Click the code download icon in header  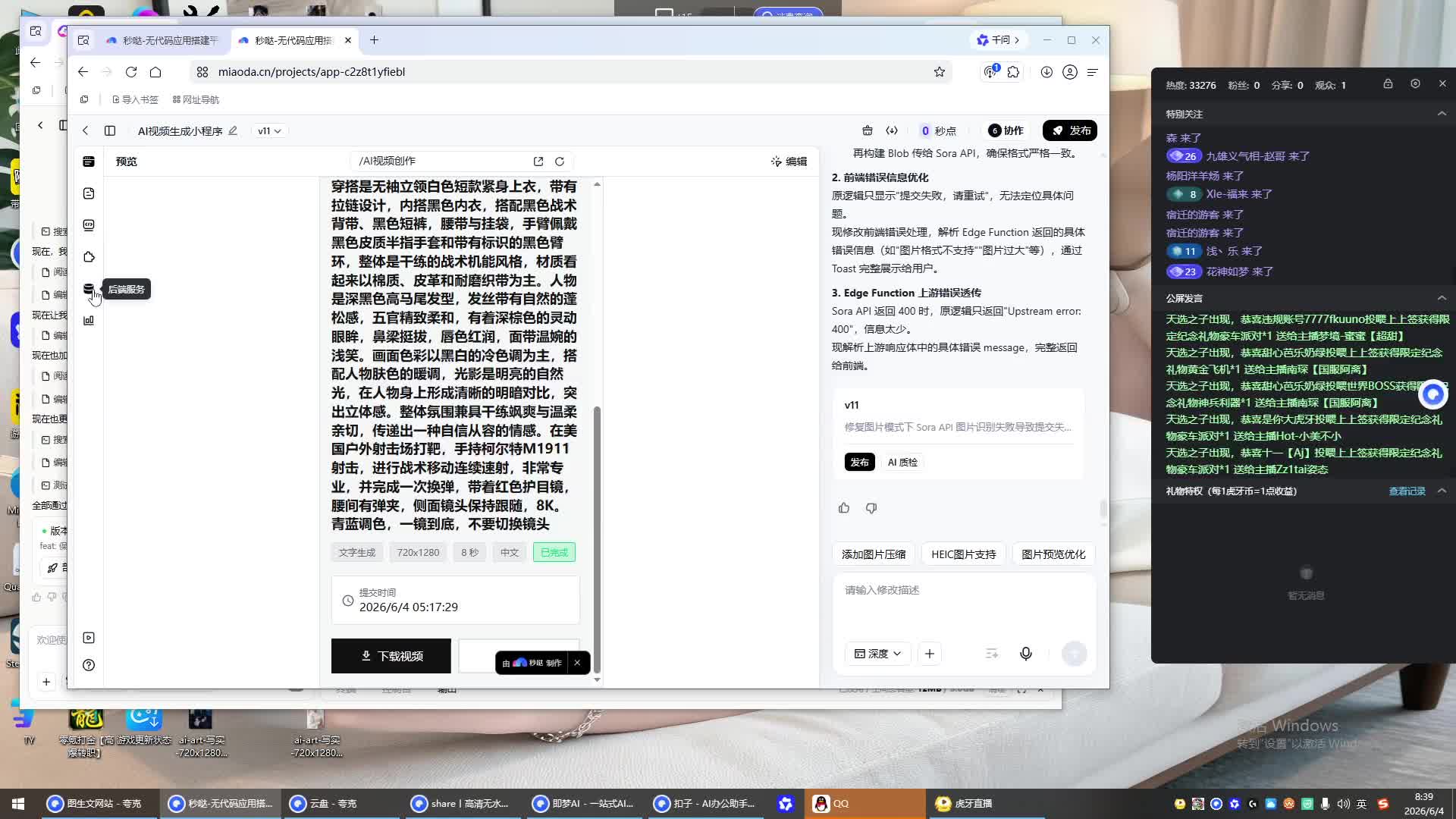coord(892,130)
